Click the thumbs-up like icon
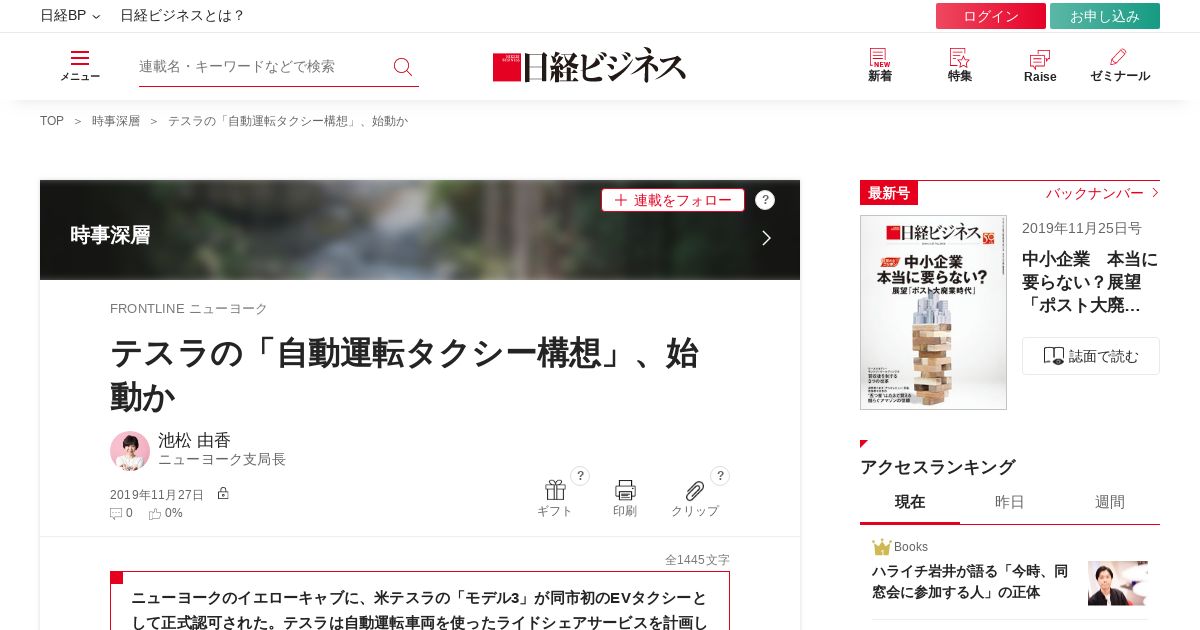This screenshot has height=630, width=1200. (155, 513)
